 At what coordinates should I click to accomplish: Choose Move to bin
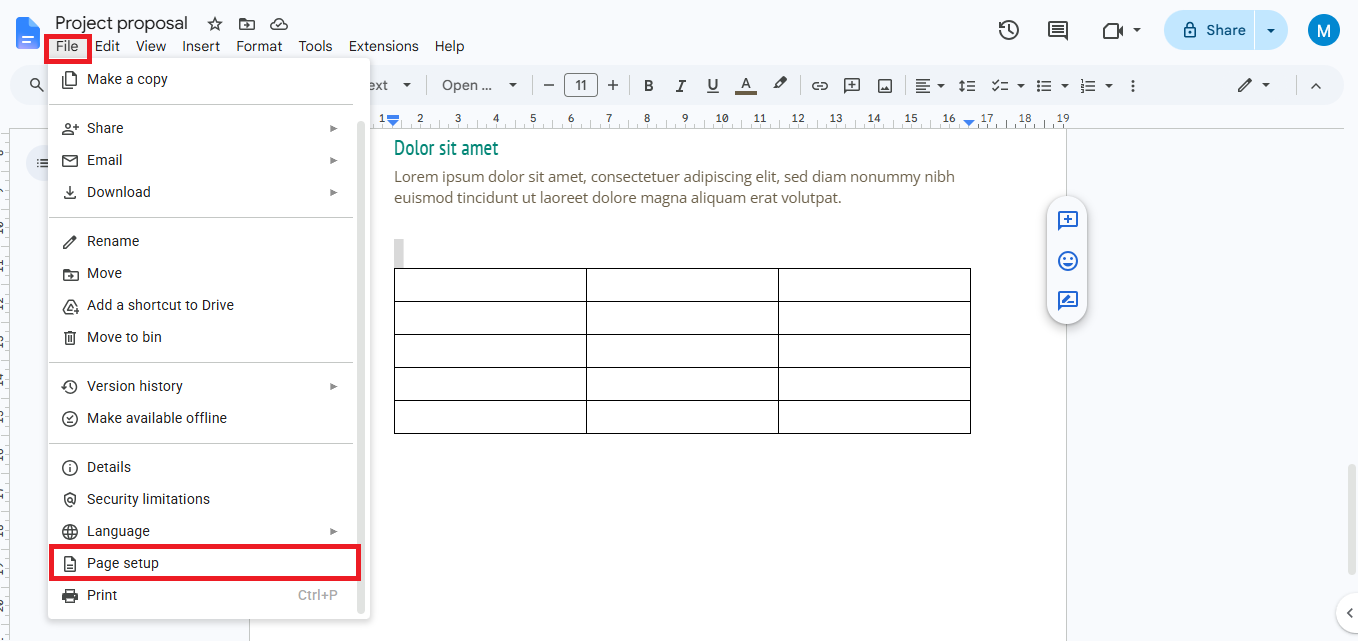201,337
